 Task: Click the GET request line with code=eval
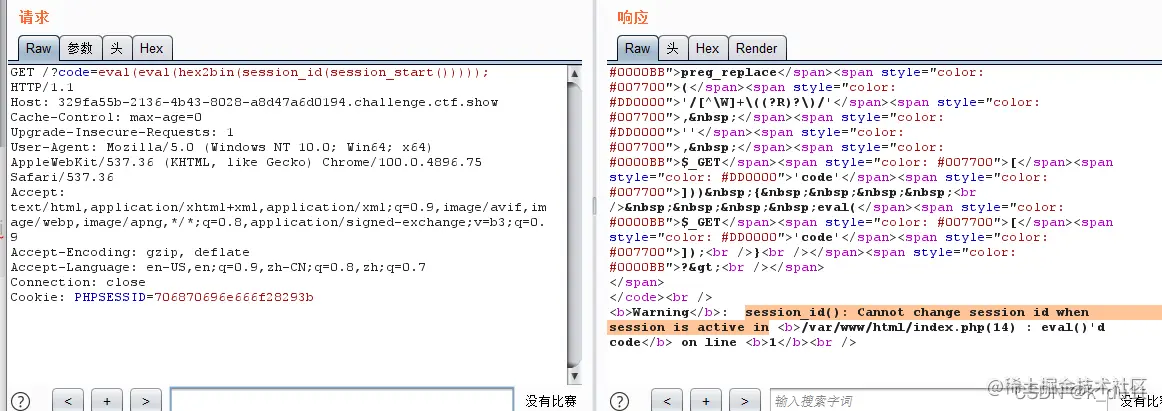(x=250, y=73)
